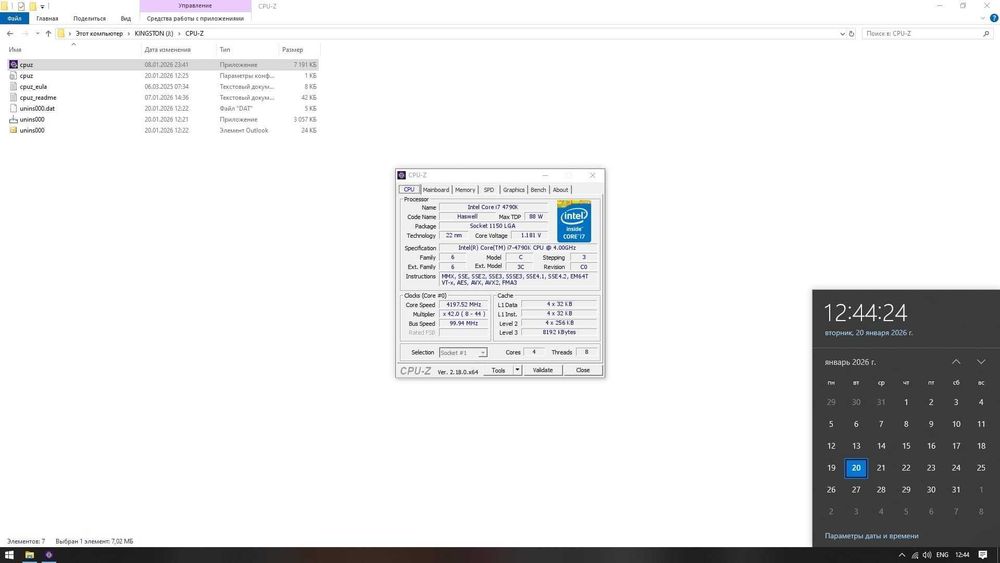The image size is (1000, 563).
Task: Click the search magnifier icon in Explorer
Action: coord(986,33)
